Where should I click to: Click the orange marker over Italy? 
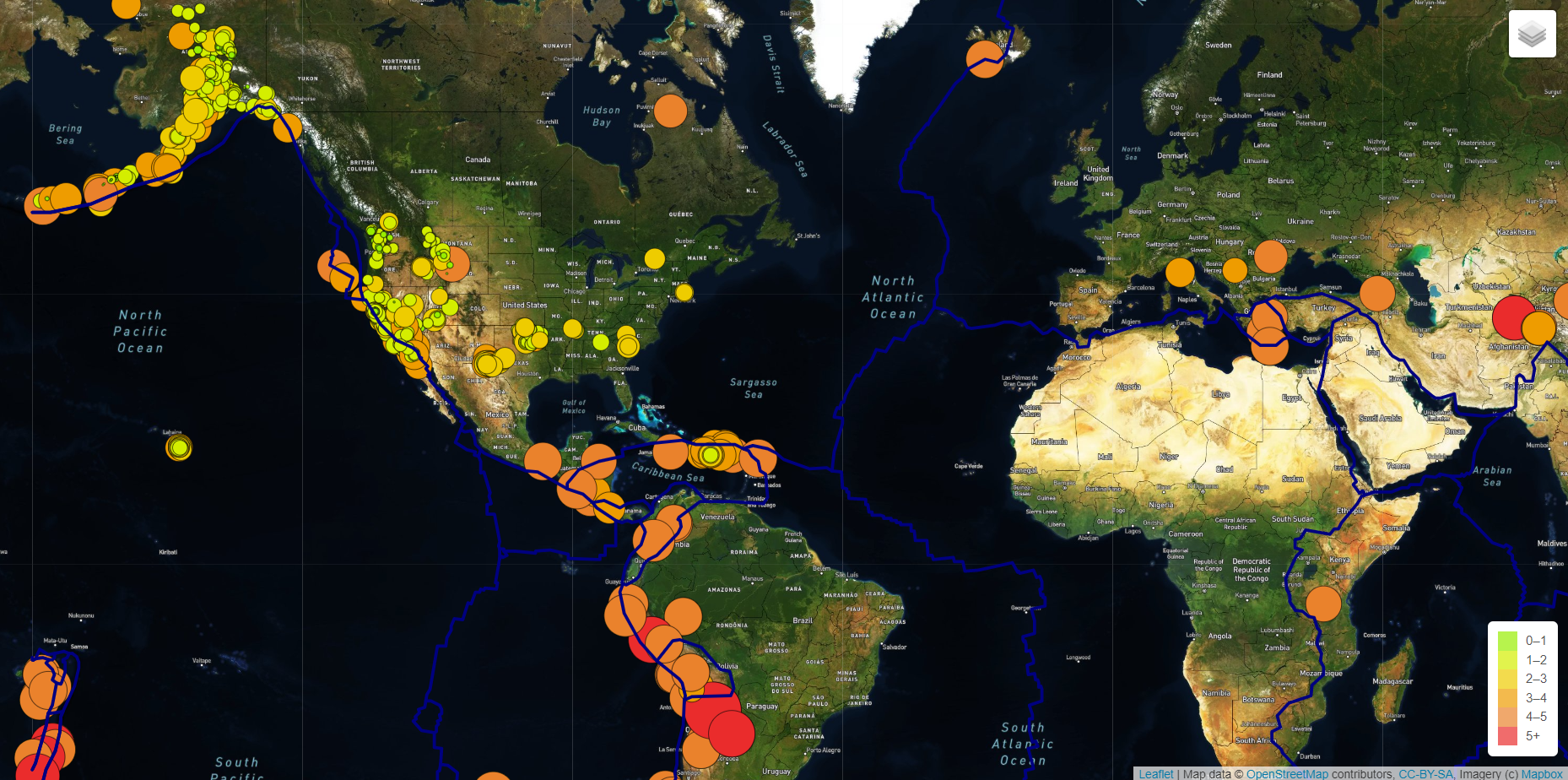(1180, 273)
